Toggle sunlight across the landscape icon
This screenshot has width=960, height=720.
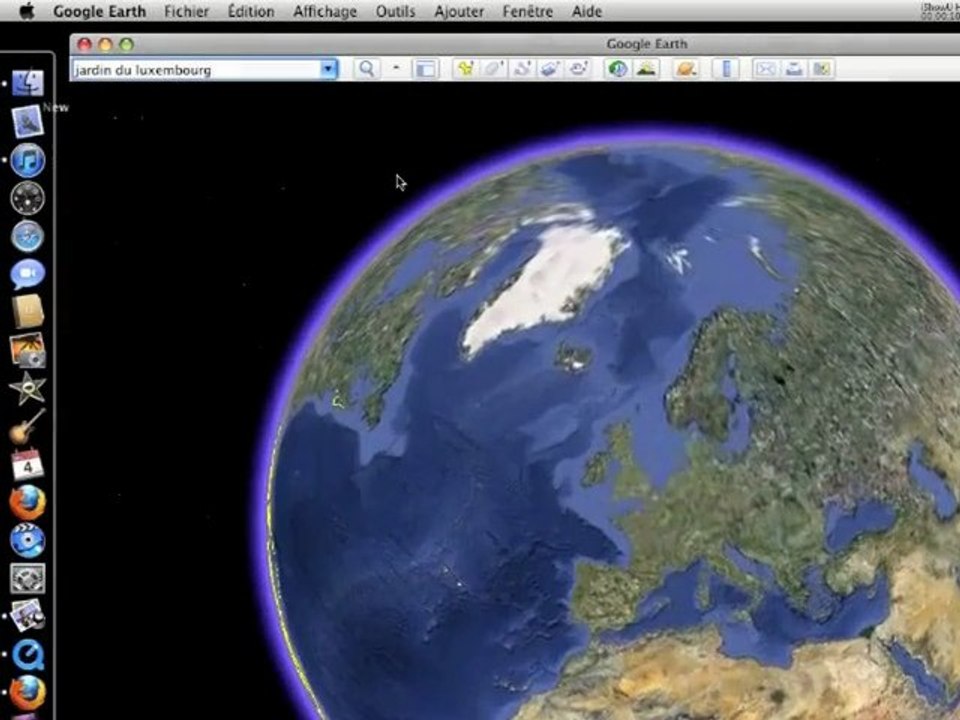[646, 69]
